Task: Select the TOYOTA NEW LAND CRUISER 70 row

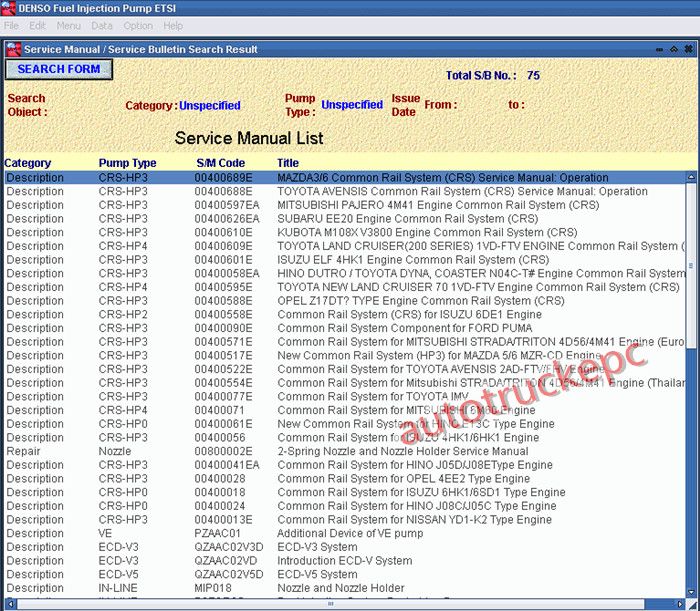Action: [345, 287]
